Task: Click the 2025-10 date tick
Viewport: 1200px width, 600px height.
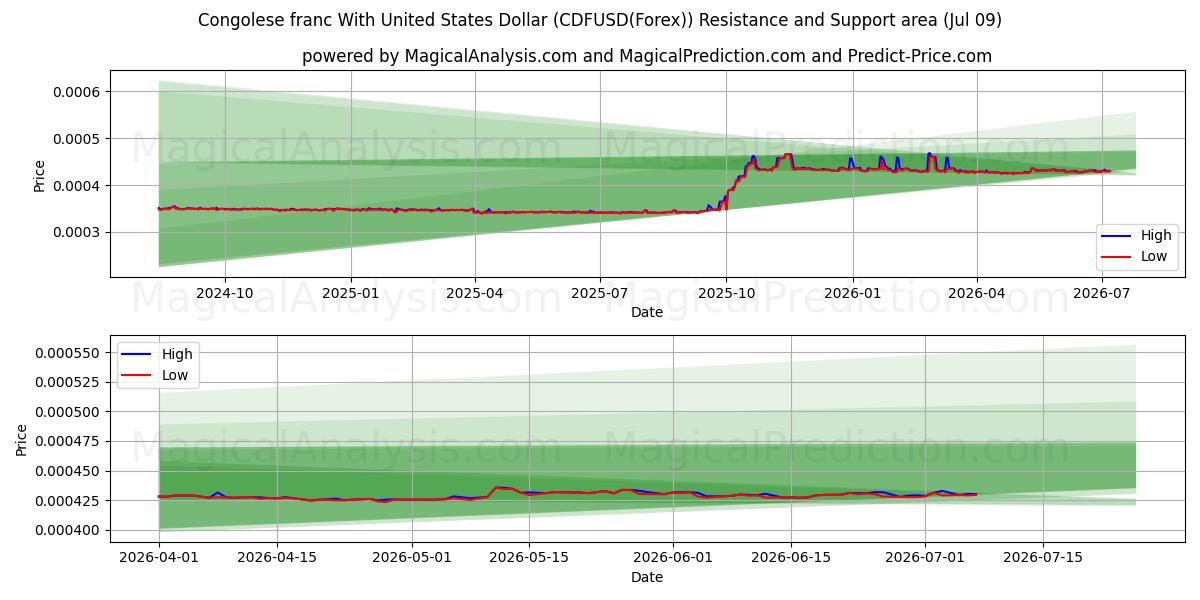Action: tap(726, 293)
